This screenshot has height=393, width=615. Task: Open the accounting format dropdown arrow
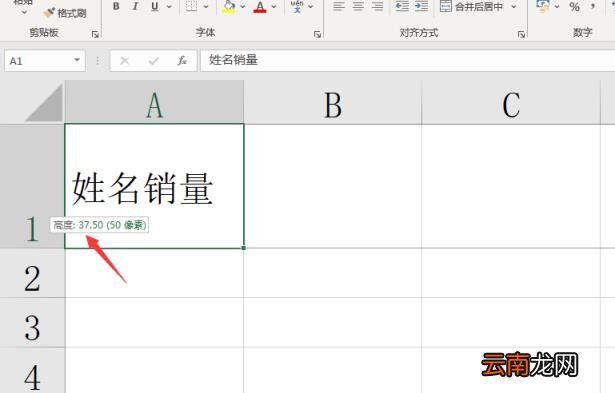pyautogui.click(x=557, y=6)
